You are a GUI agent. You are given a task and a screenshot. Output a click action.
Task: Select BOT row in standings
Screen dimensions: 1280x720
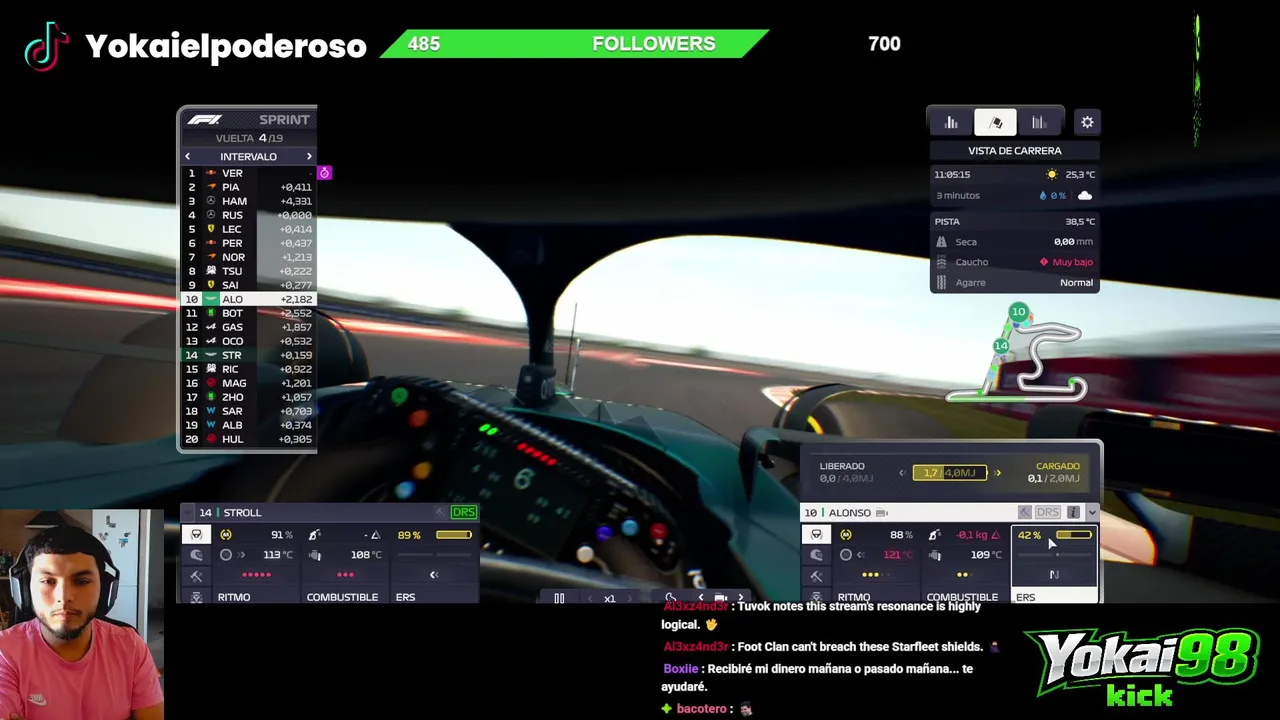pos(247,313)
